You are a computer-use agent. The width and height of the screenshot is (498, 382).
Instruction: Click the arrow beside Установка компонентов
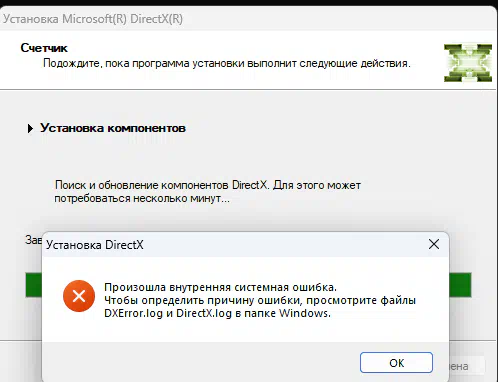[x=30, y=128]
